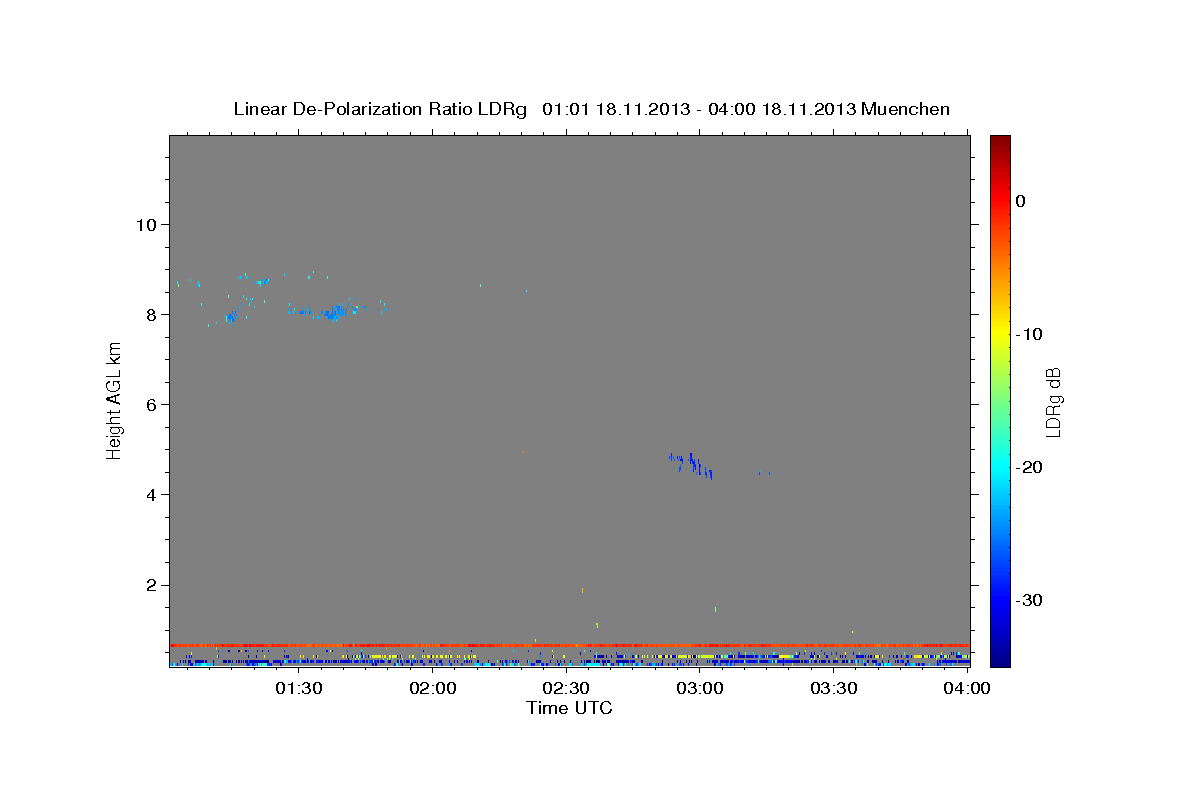Click the dark red top of the colorbar

pyautogui.click(x=1000, y=143)
